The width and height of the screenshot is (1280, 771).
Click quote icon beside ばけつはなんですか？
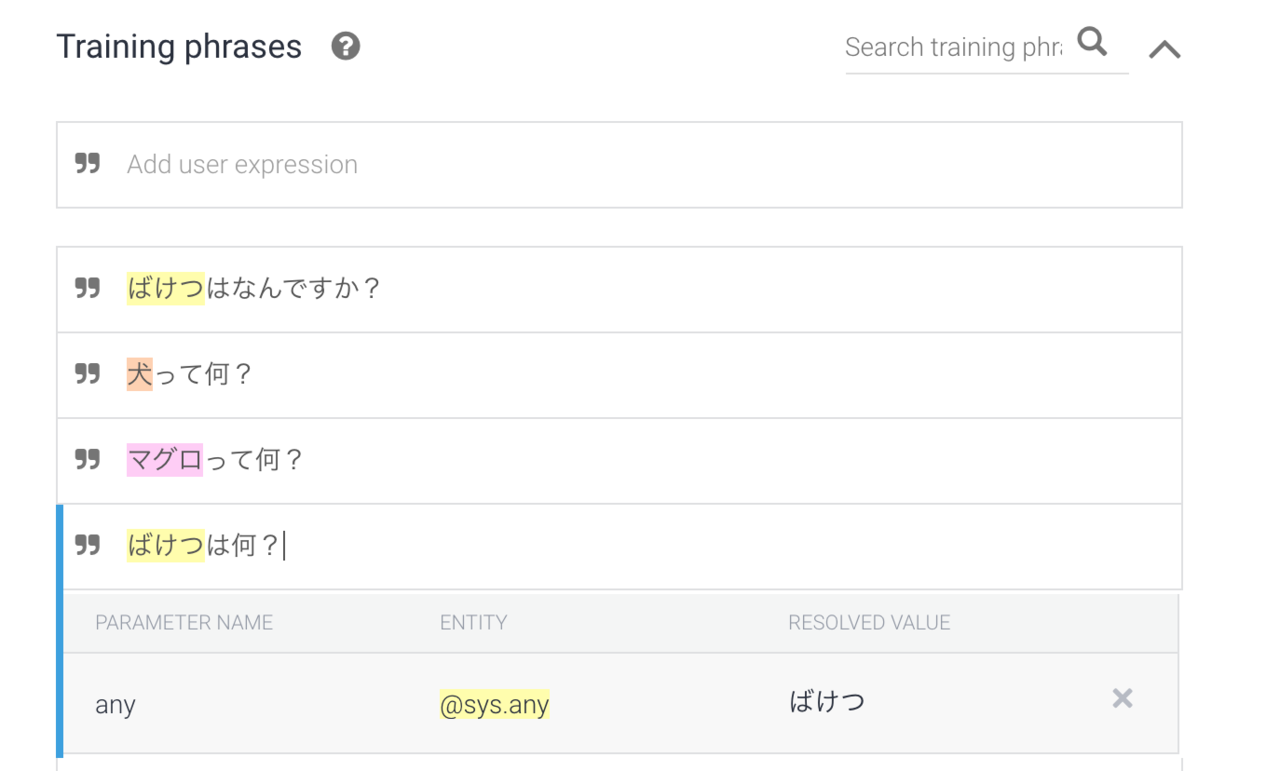pos(88,289)
